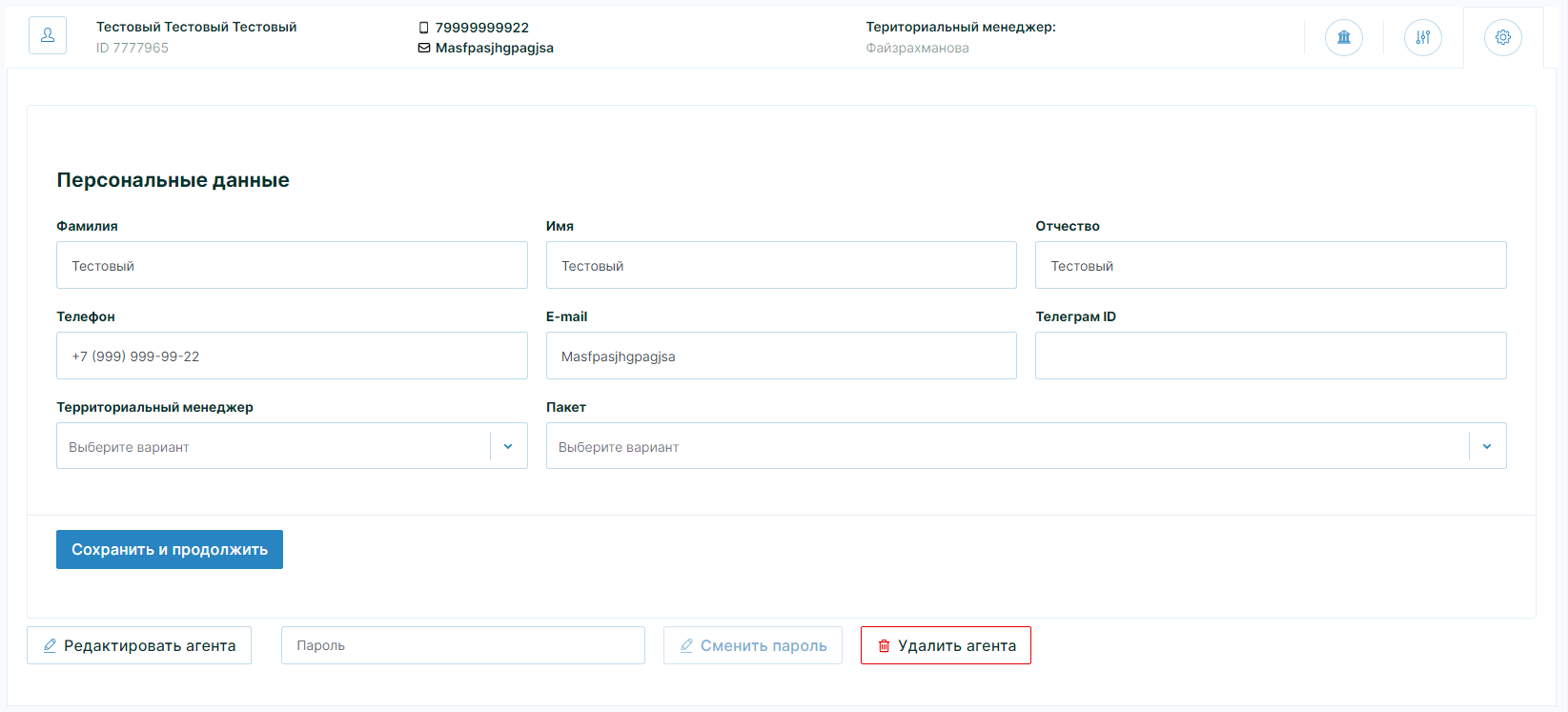Click into the Имя text field
This screenshot has height=712, width=1568.
click(x=781, y=265)
